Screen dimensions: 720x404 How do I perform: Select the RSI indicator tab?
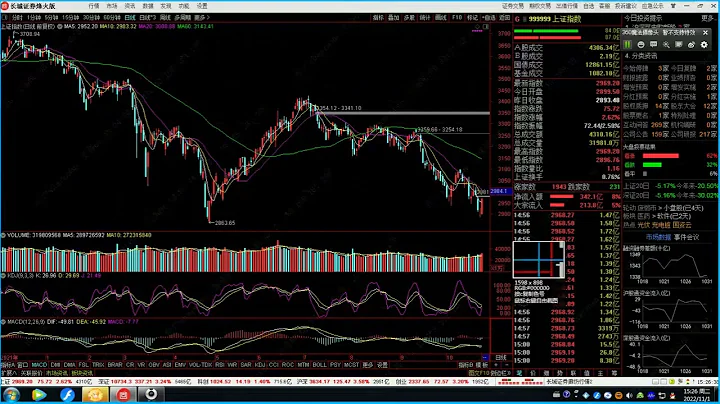(x=219, y=365)
